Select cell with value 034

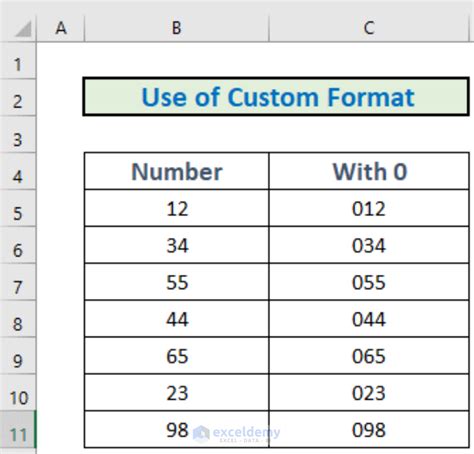[369, 245]
